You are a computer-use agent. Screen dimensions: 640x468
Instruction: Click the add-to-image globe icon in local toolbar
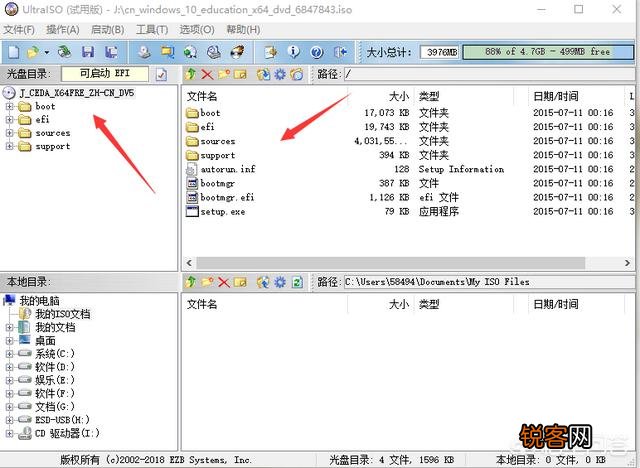[263, 282]
